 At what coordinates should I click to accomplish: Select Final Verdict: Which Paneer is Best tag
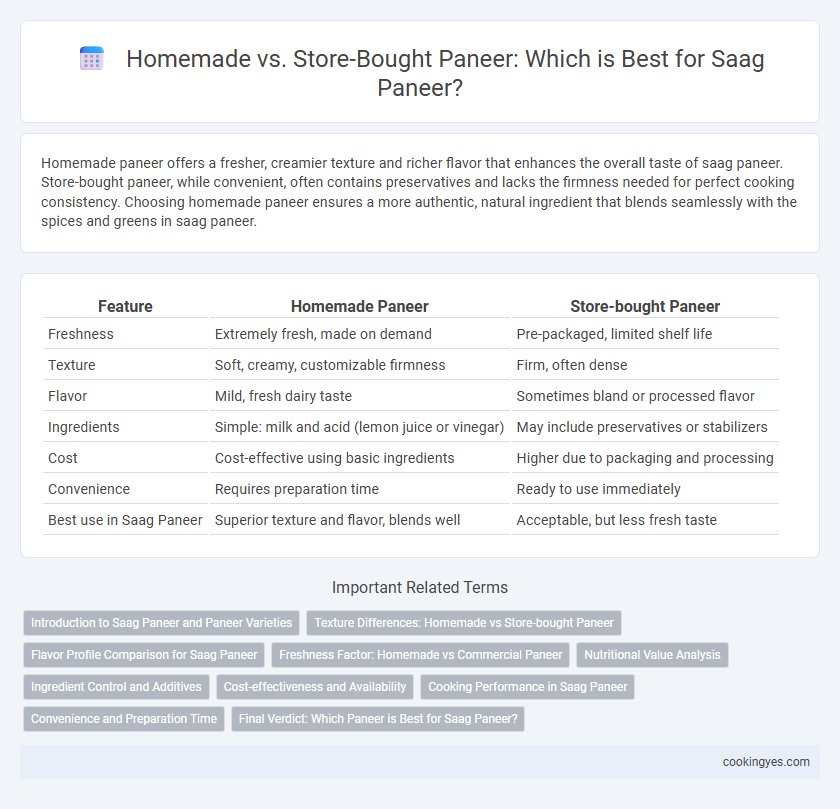click(378, 719)
